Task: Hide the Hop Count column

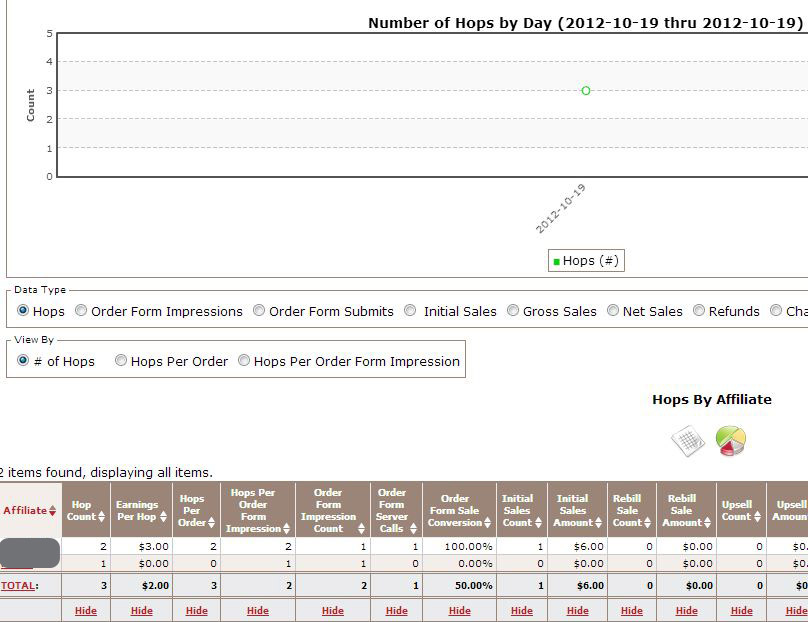Action: (x=86, y=610)
